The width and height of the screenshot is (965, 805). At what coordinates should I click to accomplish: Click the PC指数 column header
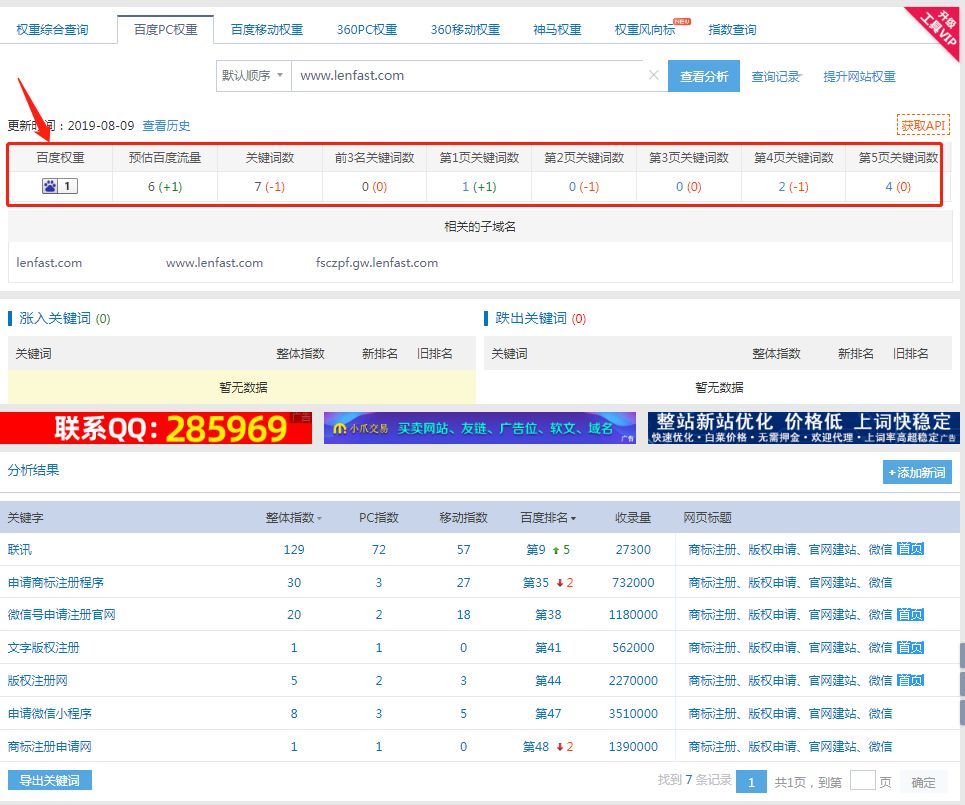[x=378, y=518]
